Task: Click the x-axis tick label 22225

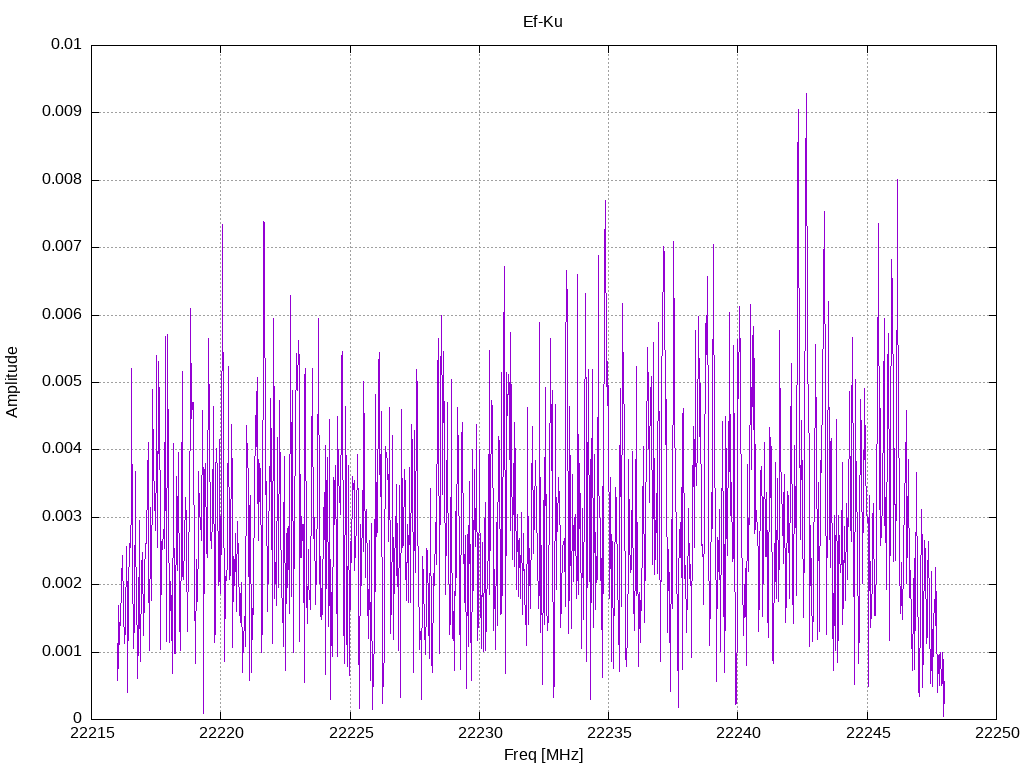Action: pos(350,733)
